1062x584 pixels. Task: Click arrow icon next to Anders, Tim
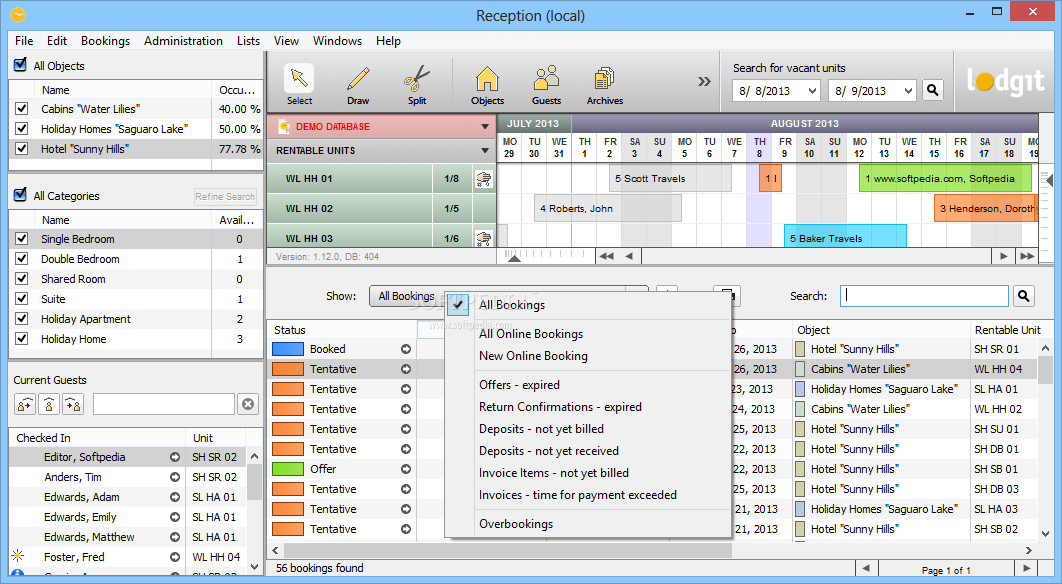175,477
